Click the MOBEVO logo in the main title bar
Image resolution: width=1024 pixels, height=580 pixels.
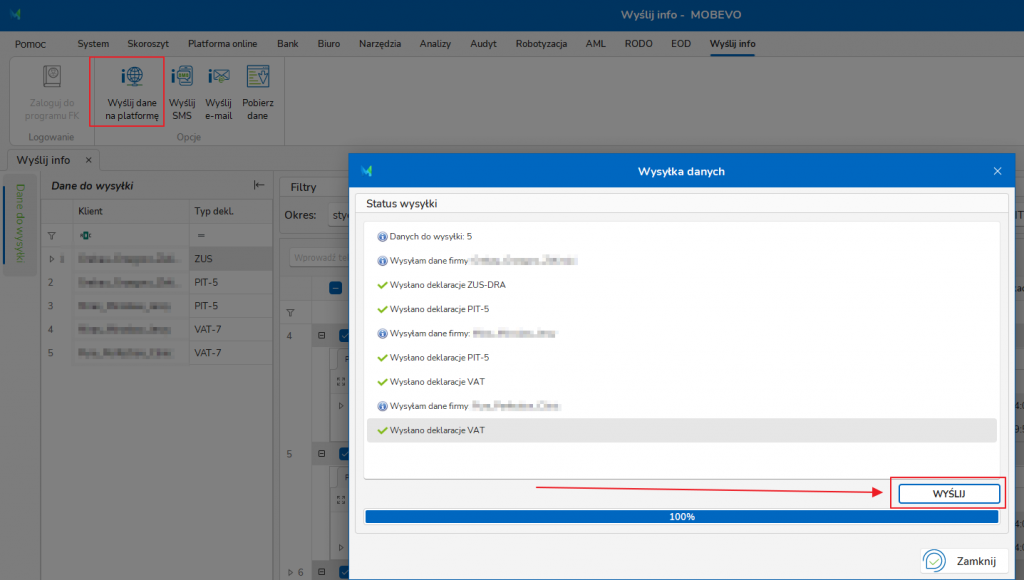(x=16, y=14)
